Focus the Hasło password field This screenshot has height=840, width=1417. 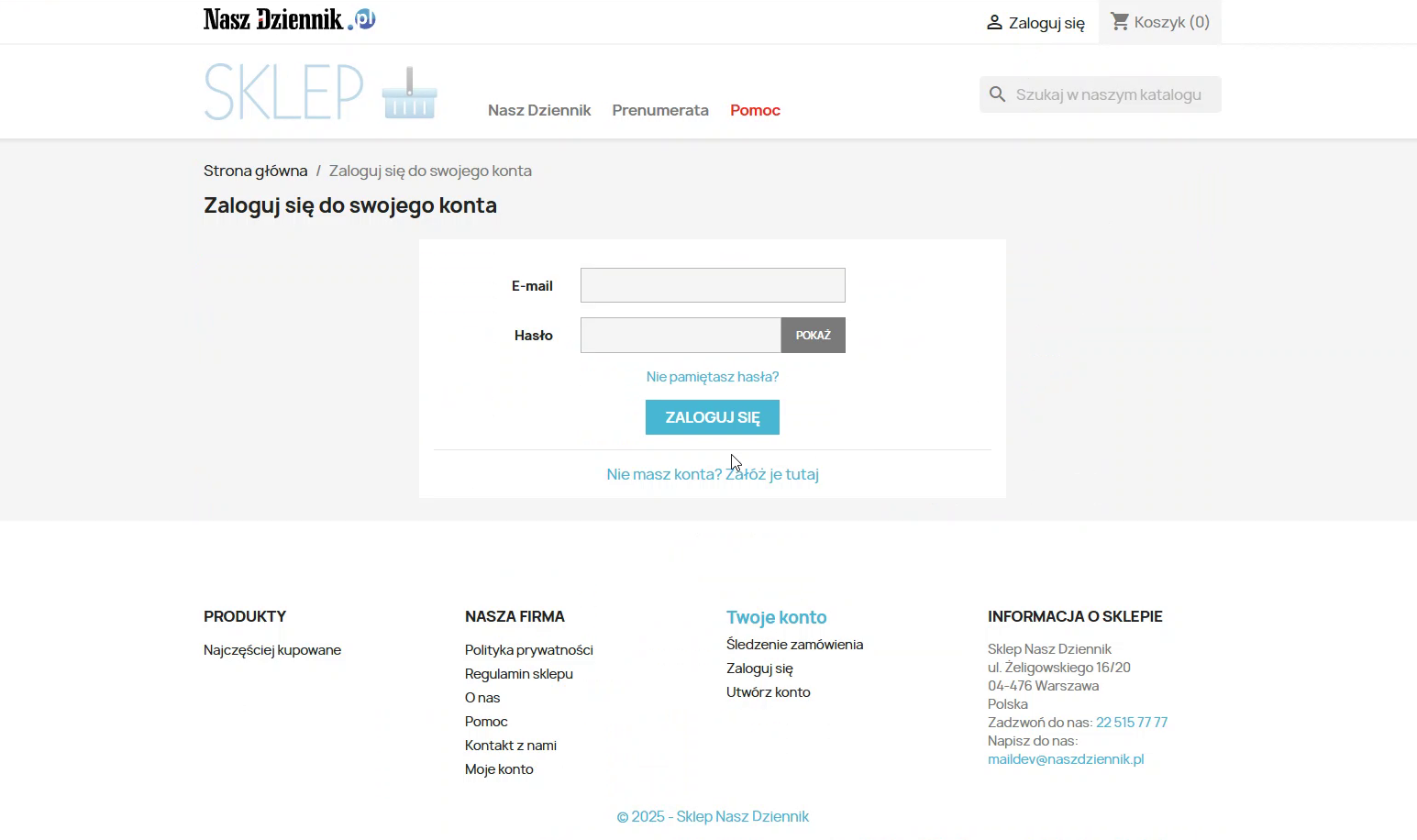pos(681,336)
